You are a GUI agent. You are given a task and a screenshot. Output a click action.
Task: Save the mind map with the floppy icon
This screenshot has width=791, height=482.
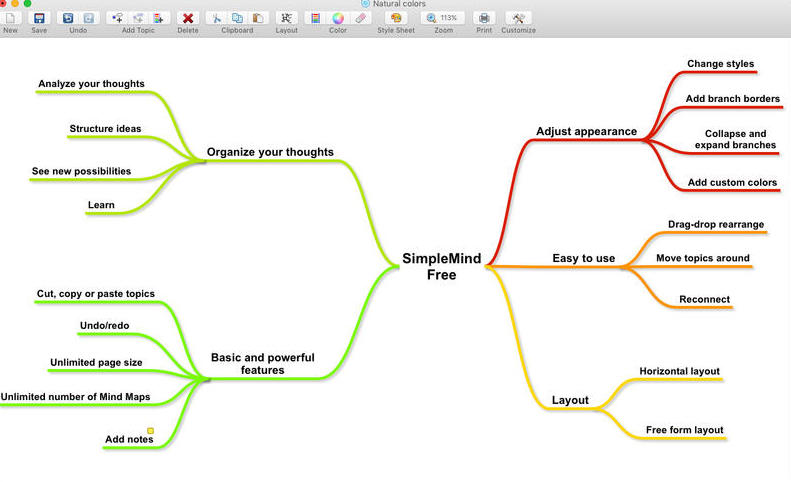39,18
